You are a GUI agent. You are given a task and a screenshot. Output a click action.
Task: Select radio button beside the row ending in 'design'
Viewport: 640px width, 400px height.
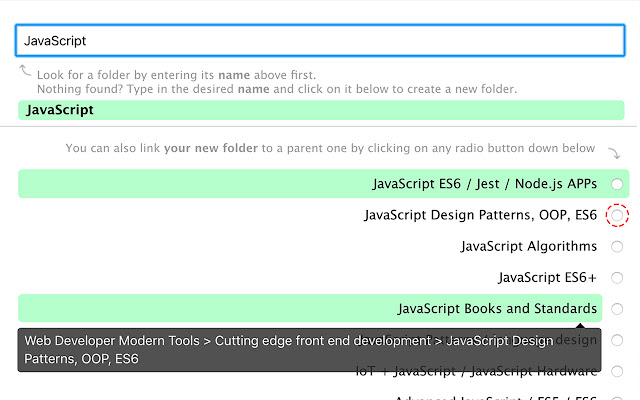617,340
